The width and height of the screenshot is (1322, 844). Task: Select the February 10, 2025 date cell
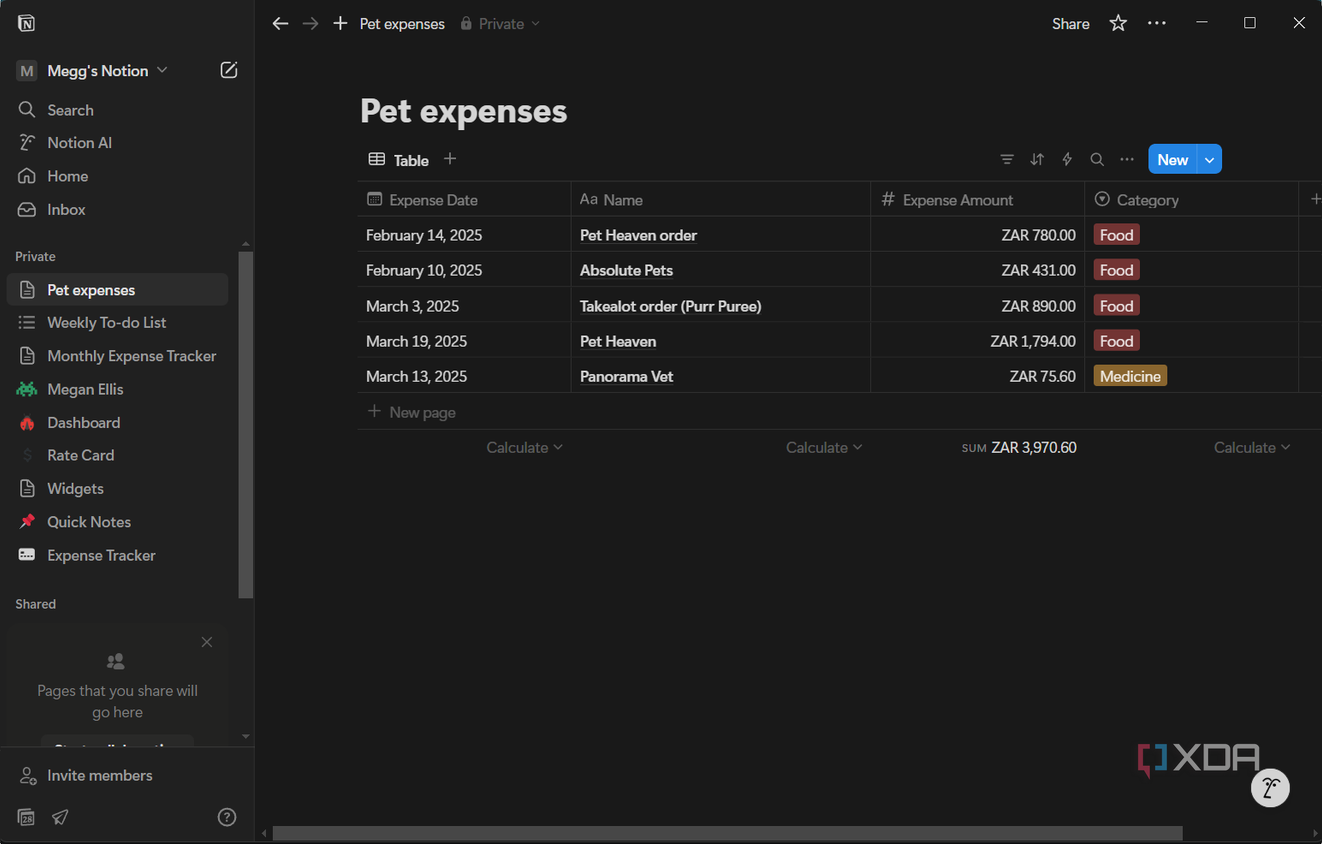click(464, 270)
